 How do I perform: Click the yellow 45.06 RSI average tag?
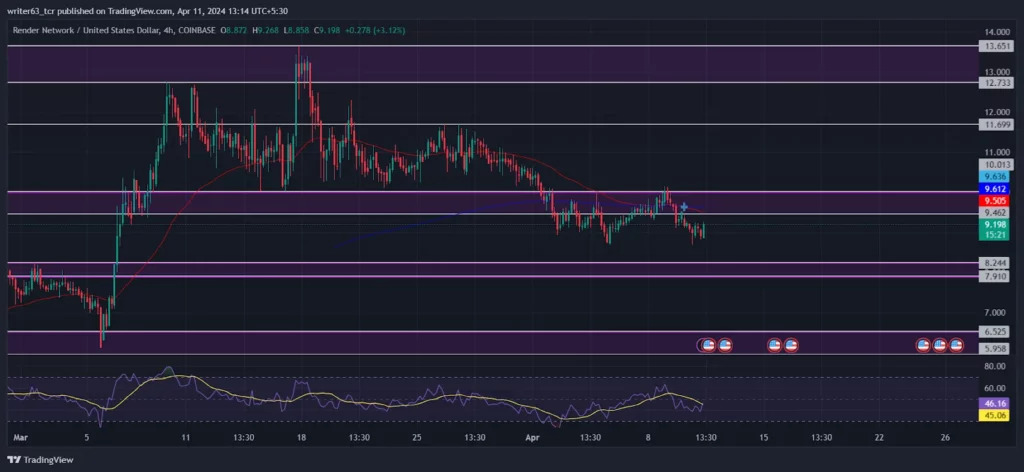click(996, 415)
